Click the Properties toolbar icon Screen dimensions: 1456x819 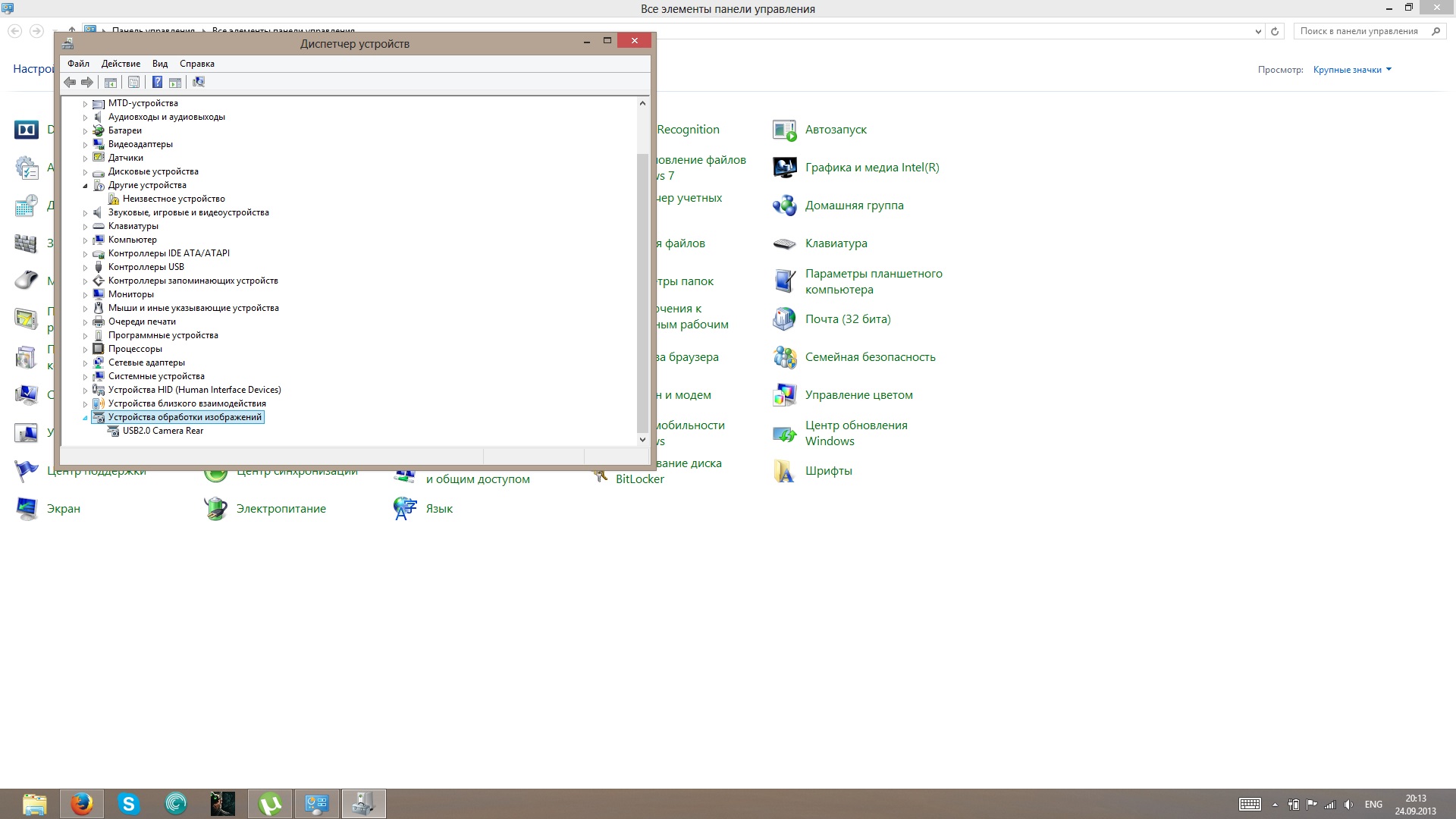pyautogui.click(x=133, y=82)
